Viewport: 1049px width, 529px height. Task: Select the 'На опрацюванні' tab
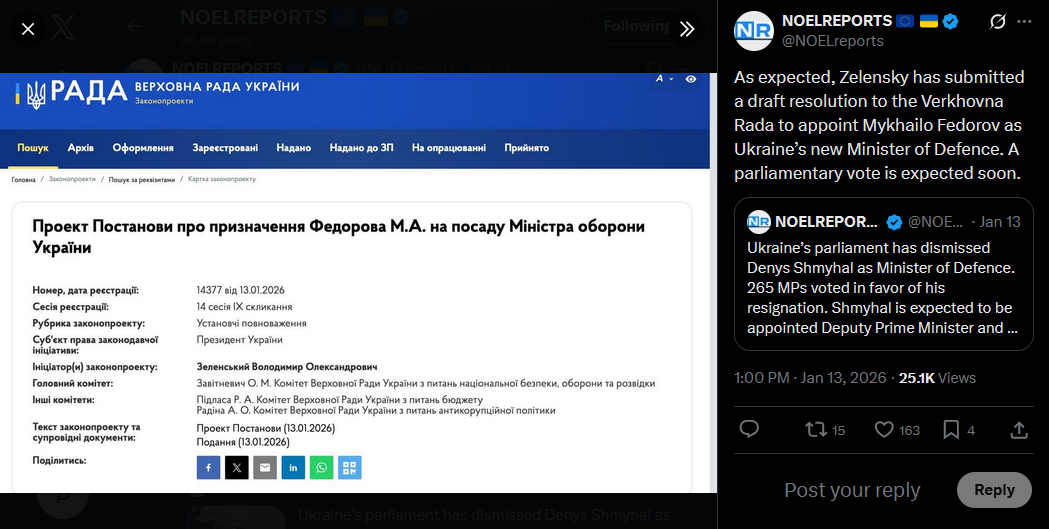[449, 148]
